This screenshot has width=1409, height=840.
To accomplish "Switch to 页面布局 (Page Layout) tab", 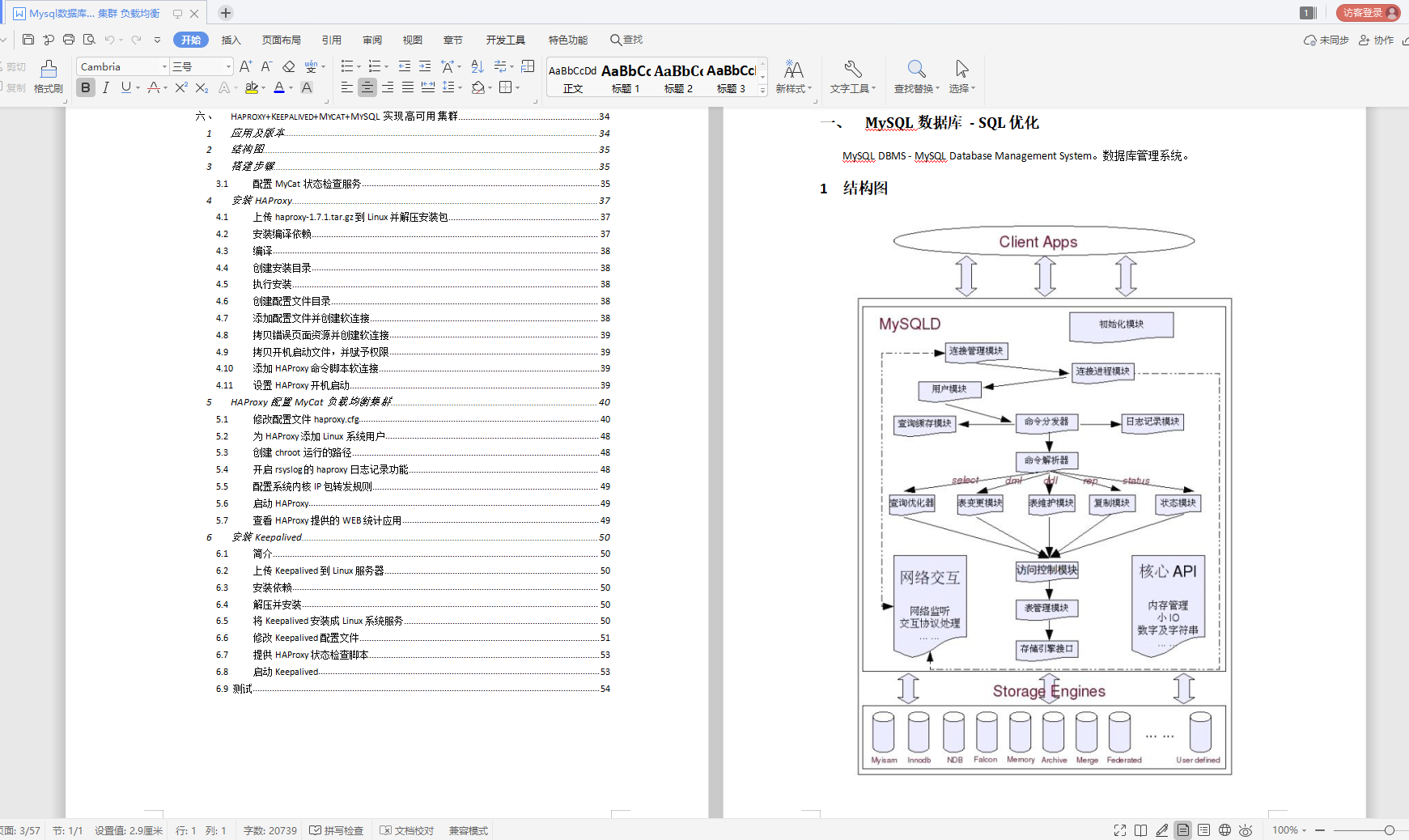I will 281,40.
